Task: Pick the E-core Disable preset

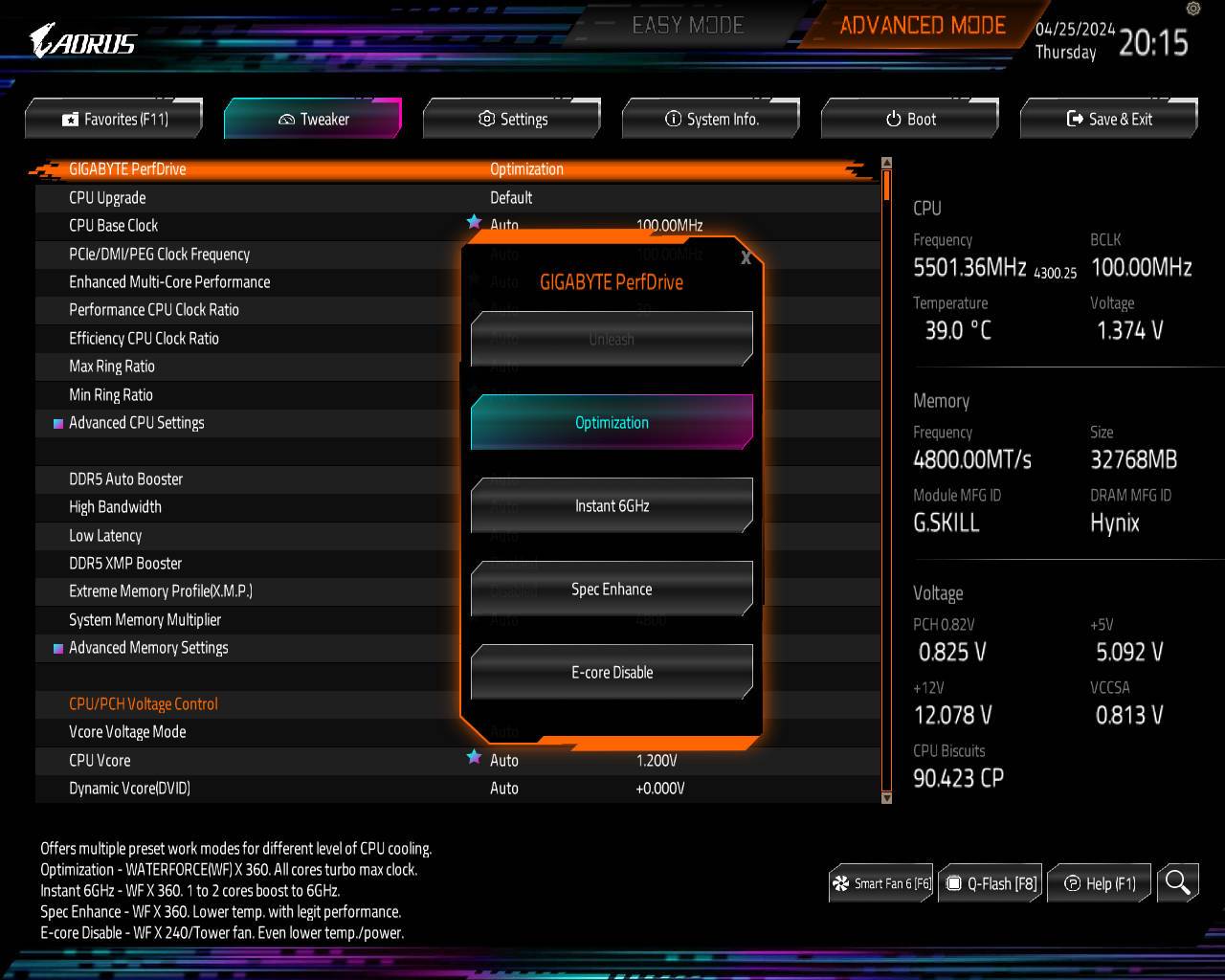Action: (x=612, y=672)
